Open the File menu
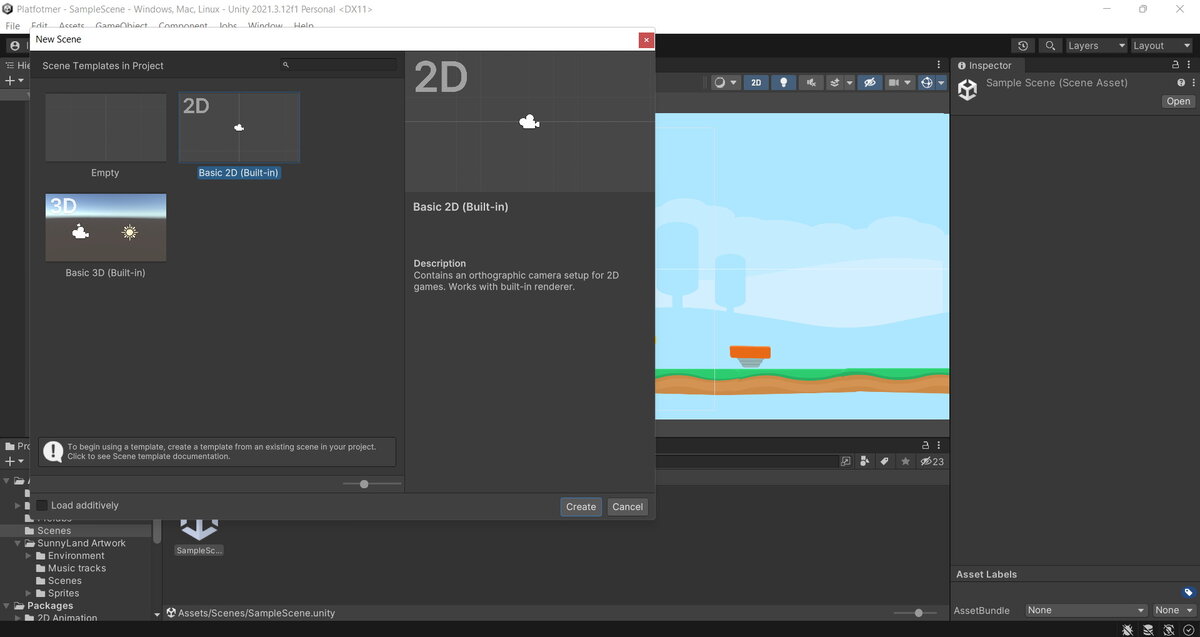The height and width of the screenshot is (637, 1200). pyautogui.click(x=13, y=25)
